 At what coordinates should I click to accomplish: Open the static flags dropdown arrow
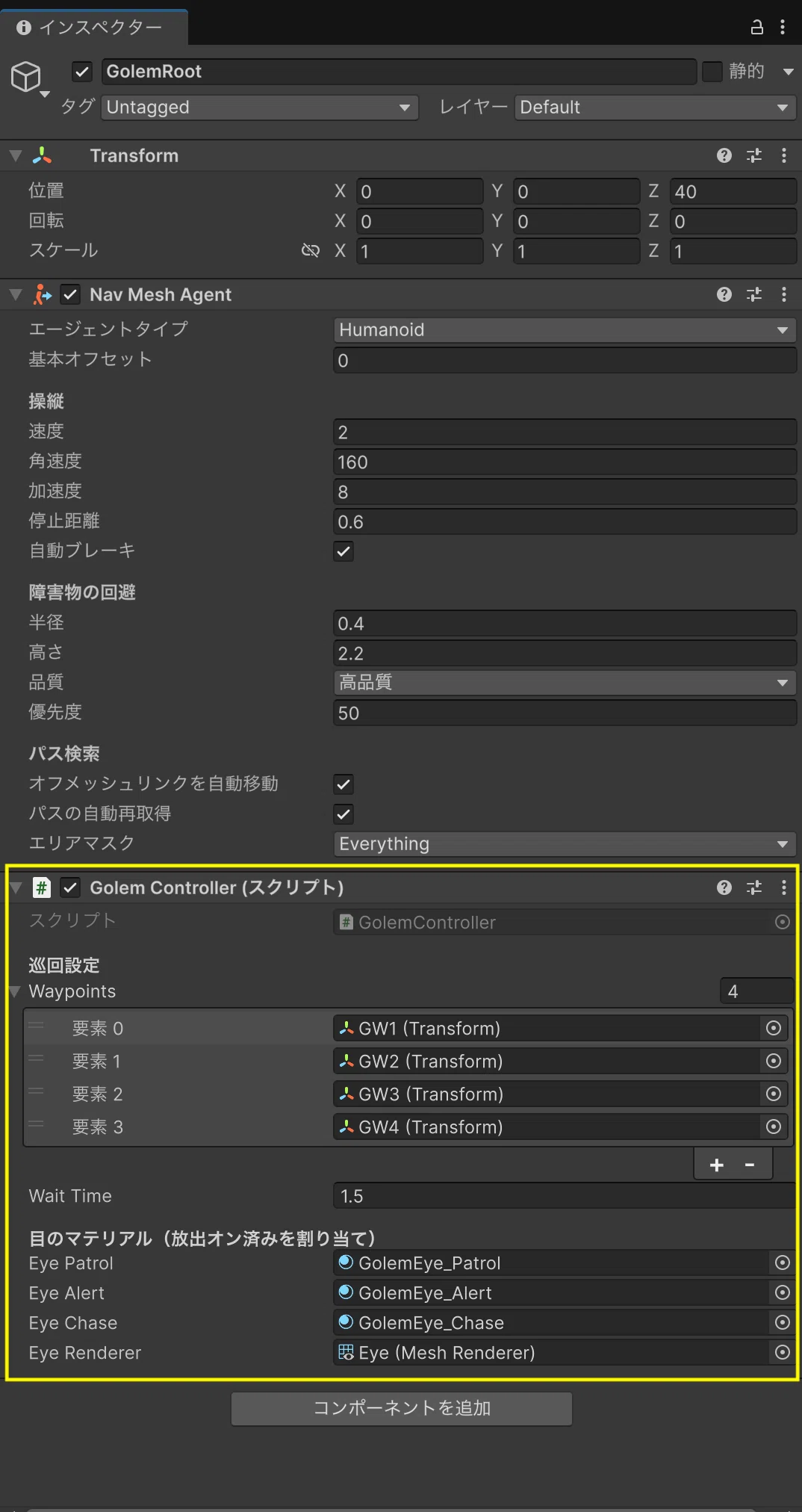pyautogui.click(x=788, y=72)
